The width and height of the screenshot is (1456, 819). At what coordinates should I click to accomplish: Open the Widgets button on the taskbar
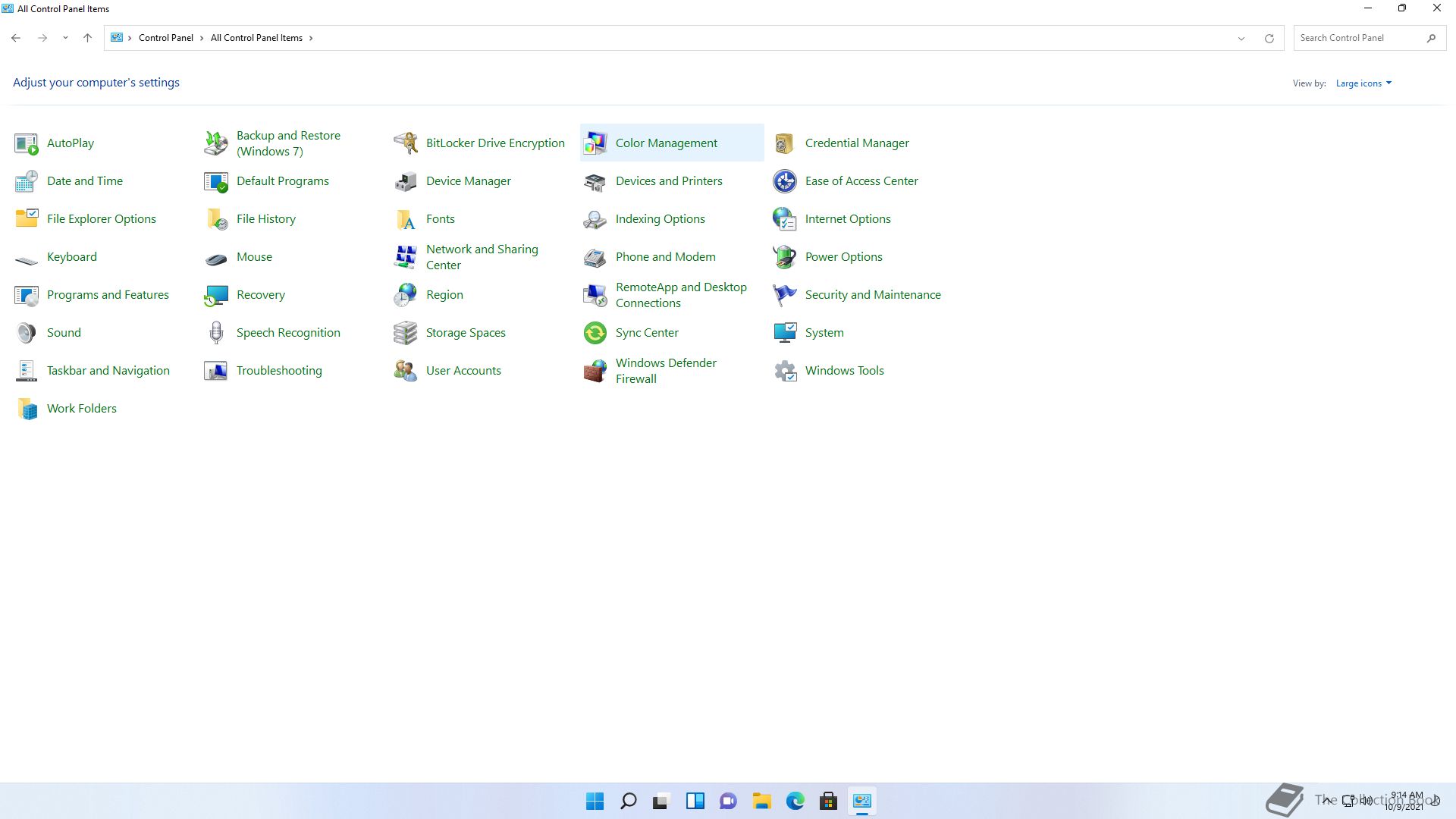tap(695, 801)
